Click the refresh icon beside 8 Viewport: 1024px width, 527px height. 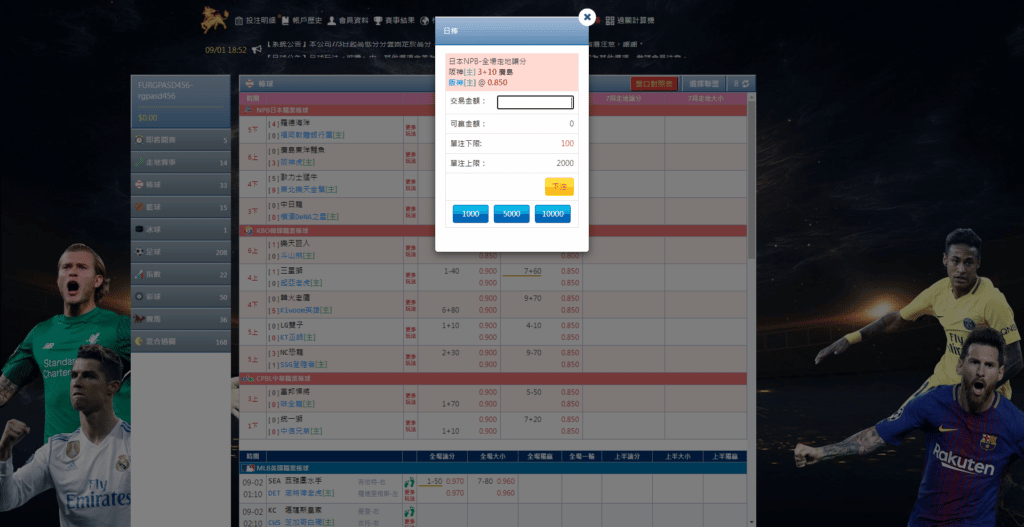coord(744,84)
